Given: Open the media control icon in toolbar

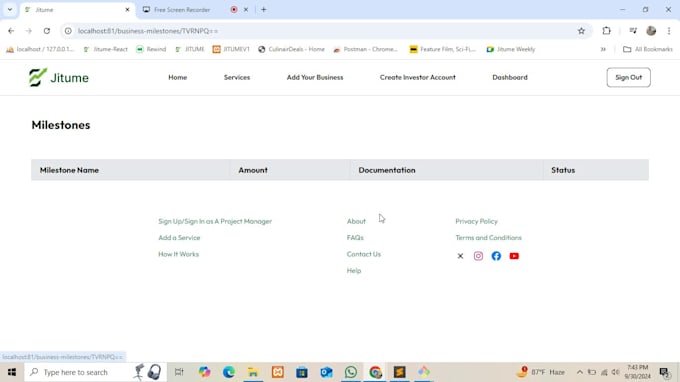Looking at the screenshot, I should 633,31.
